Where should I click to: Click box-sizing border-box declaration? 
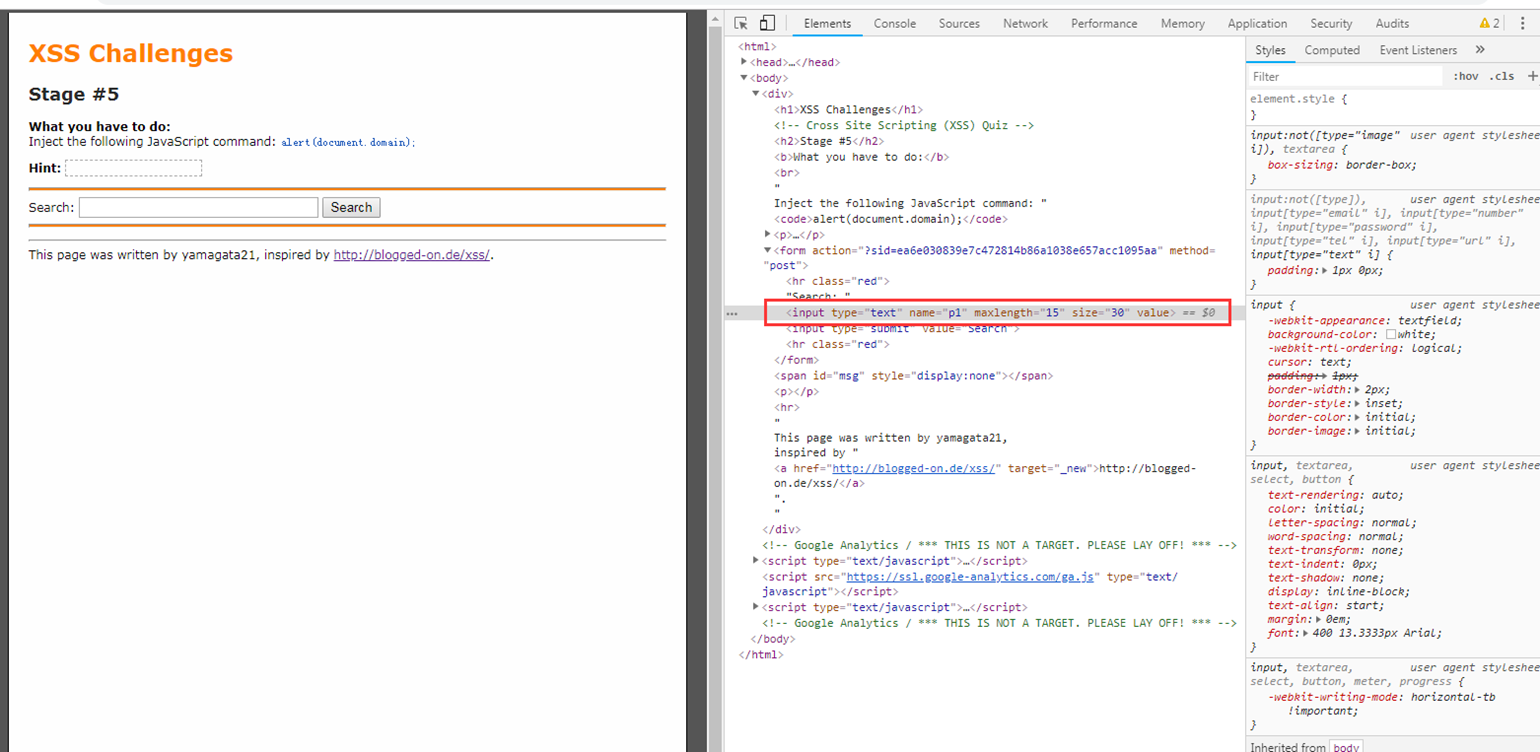(1342, 165)
